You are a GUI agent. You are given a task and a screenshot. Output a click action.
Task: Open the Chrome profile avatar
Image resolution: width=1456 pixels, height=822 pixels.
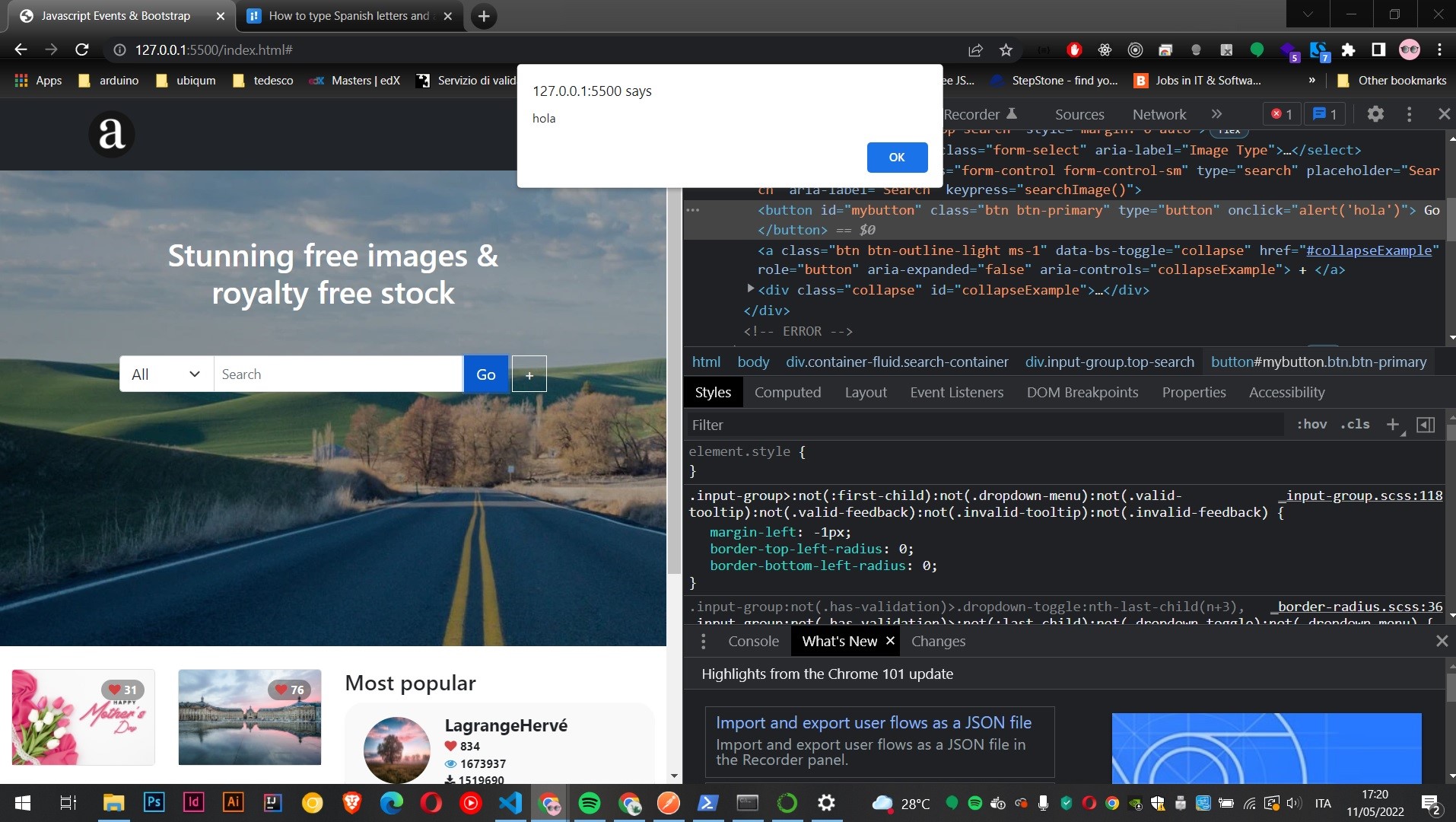pyautogui.click(x=1410, y=49)
